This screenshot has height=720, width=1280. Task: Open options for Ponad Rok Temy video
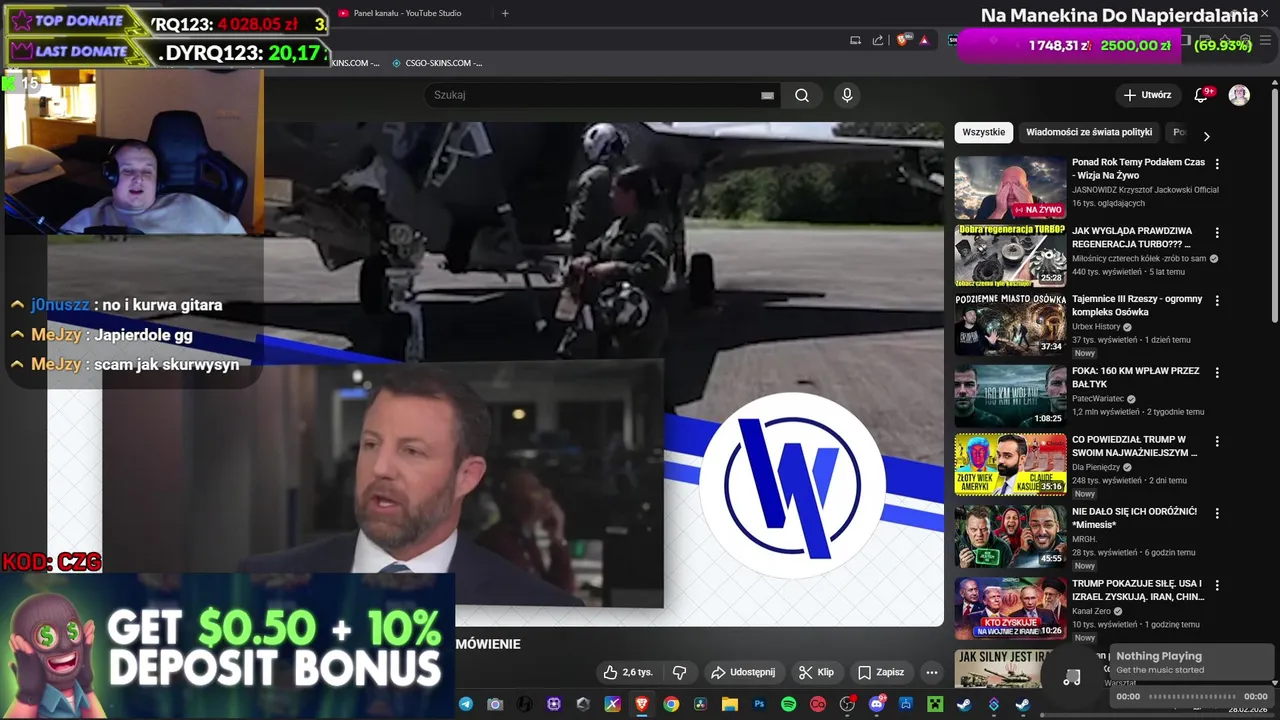(x=1217, y=163)
